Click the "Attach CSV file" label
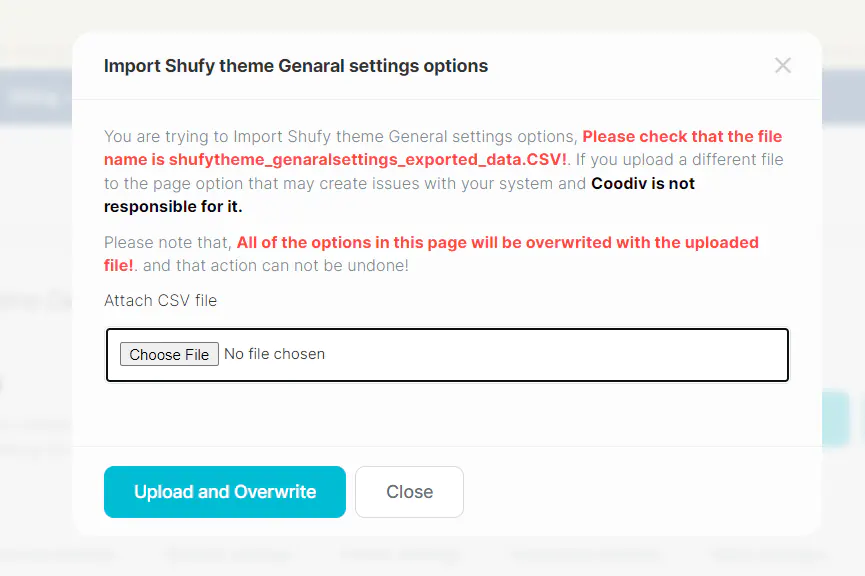 pyautogui.click(x=160, y=300)
